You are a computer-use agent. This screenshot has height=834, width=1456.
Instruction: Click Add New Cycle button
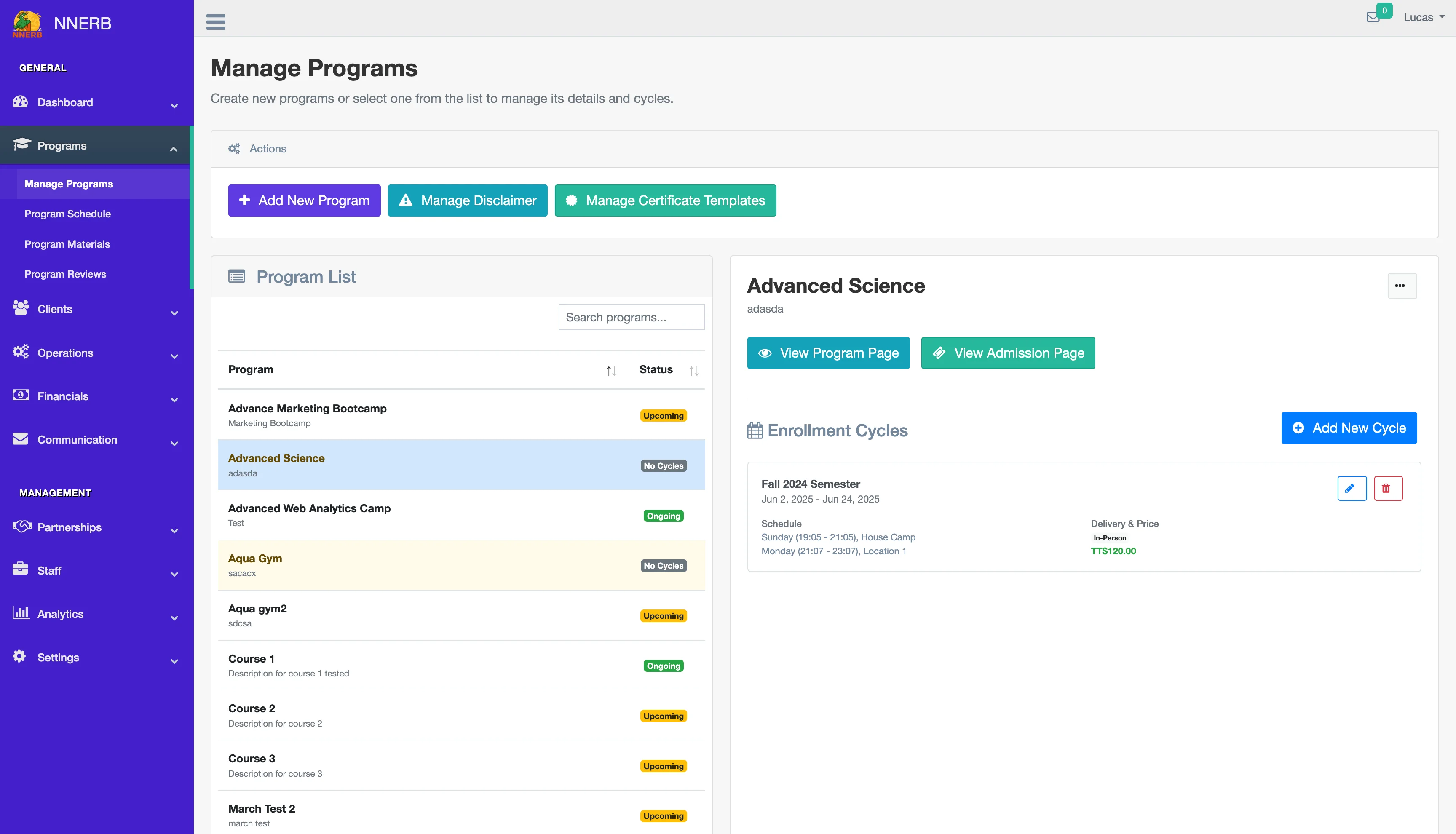point(1348,428)
